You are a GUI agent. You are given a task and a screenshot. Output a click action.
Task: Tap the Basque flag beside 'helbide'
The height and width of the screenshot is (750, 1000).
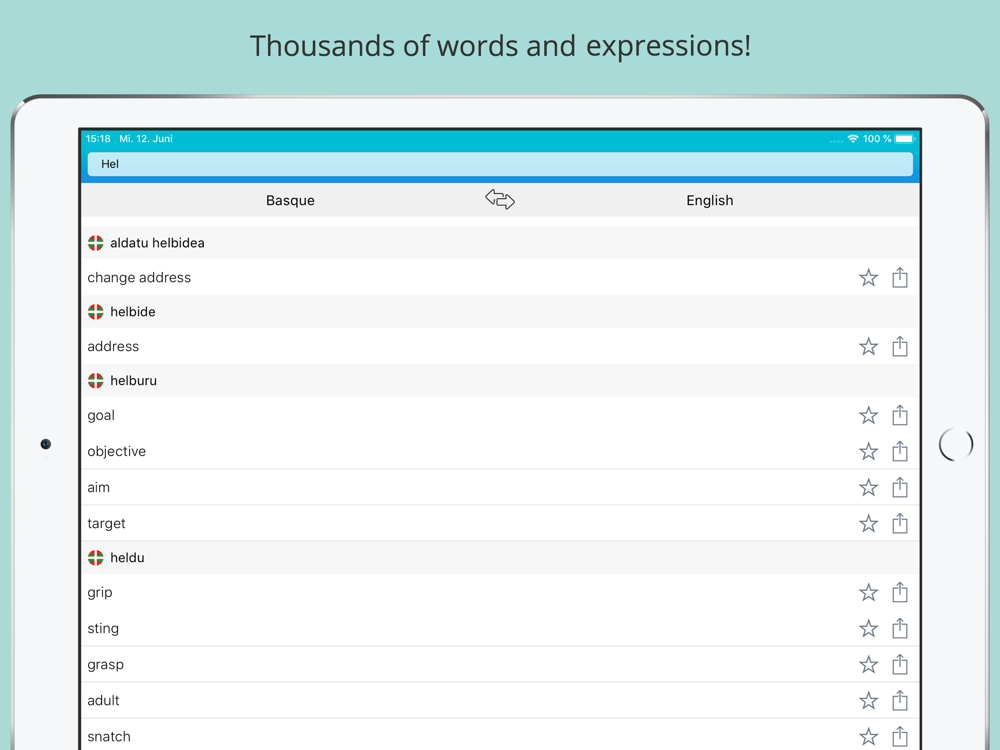96,312
